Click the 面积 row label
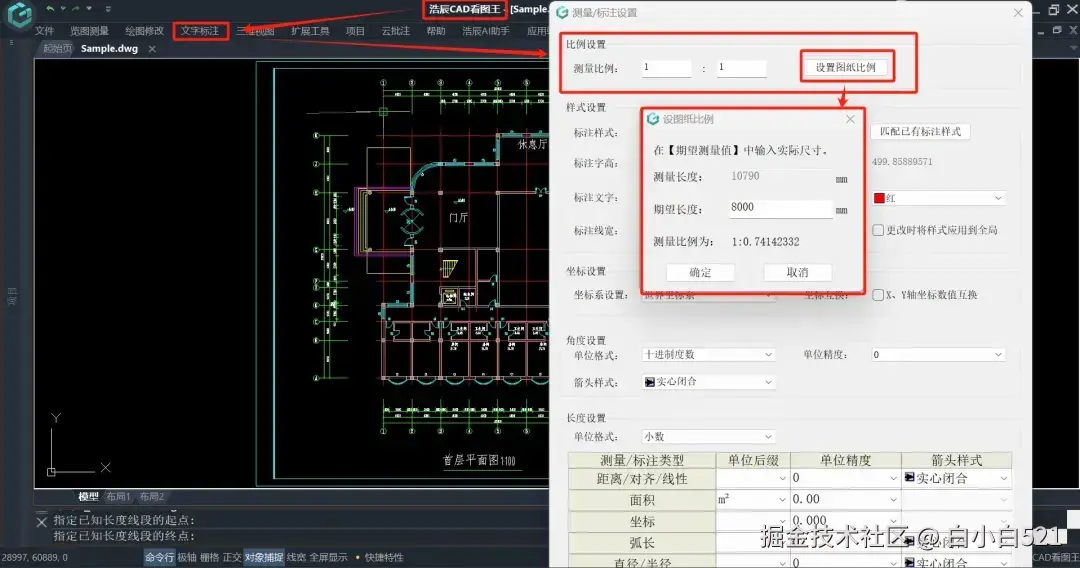The width and height of the screenshot is (1080, 568). [x=642, y=500]
